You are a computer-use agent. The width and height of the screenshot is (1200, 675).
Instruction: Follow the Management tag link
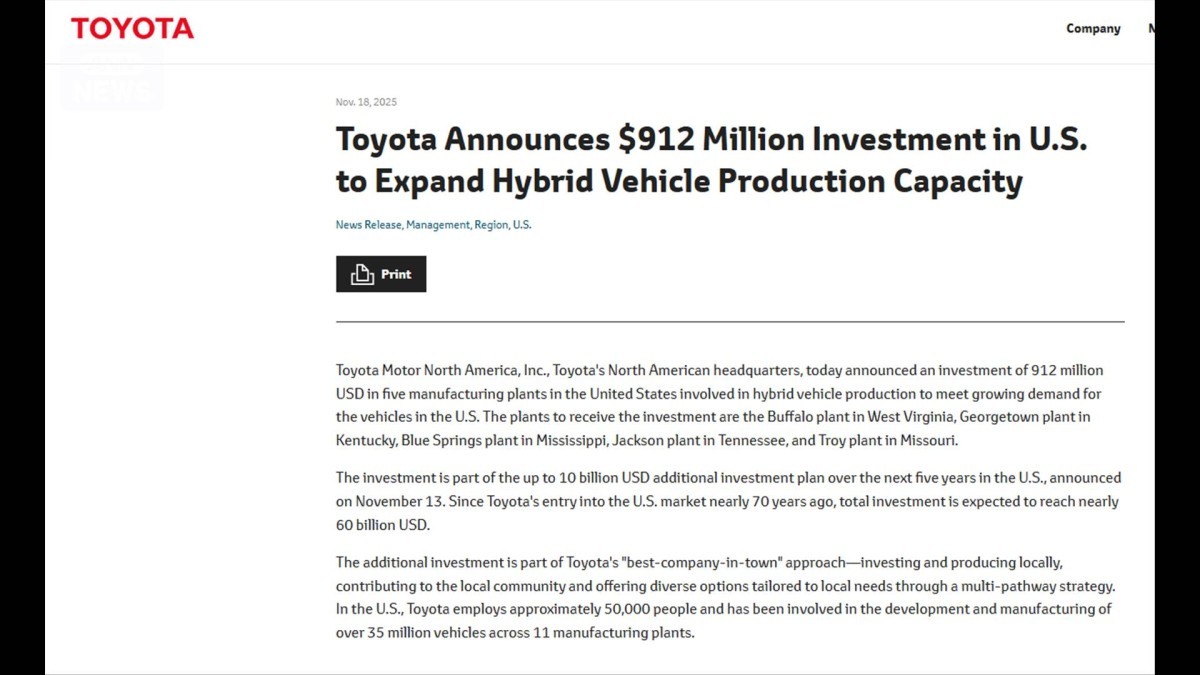pos(437,225)
